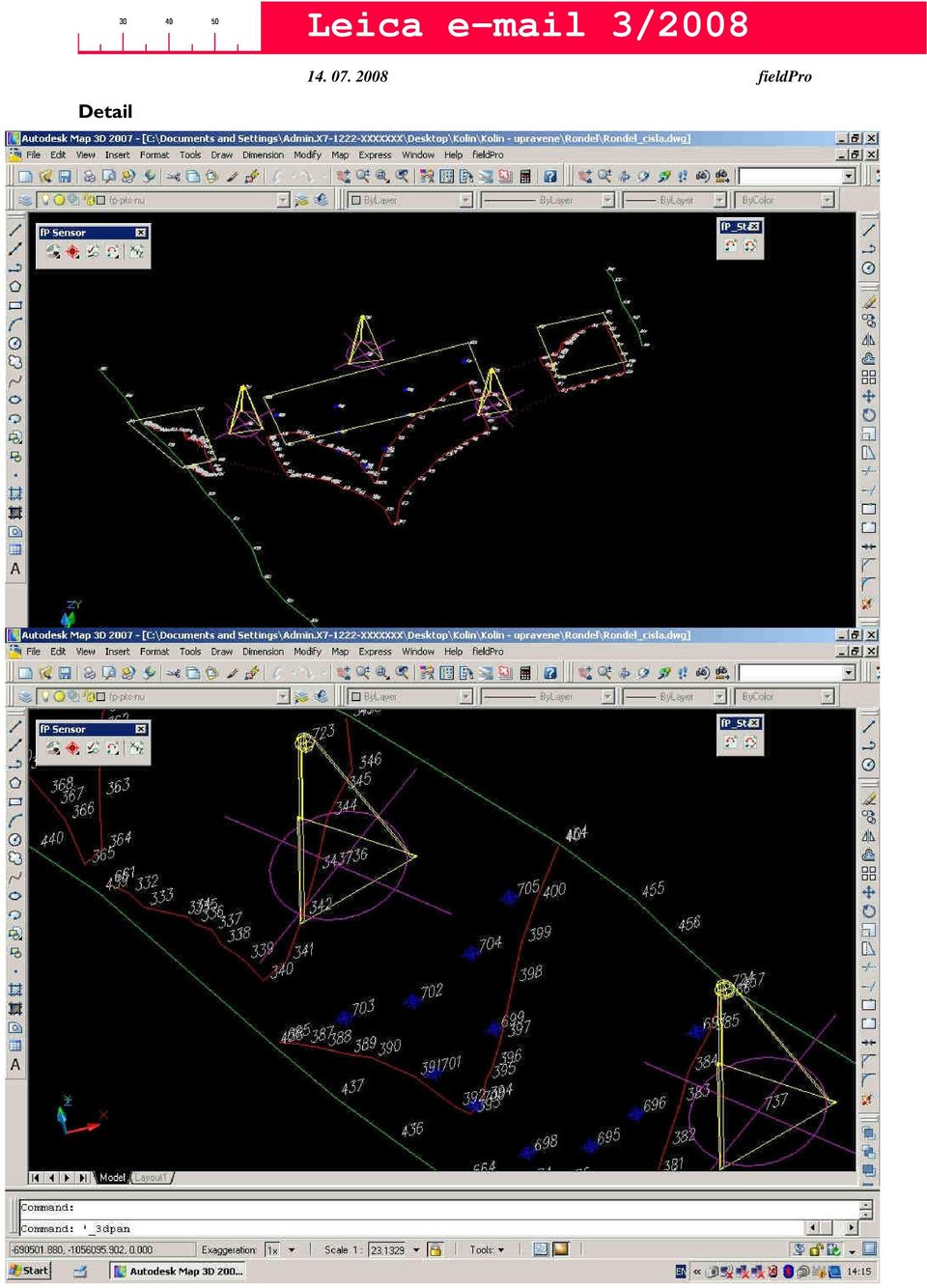927x1288 pixels.
Task: Click the Print icon in the lower AutoCAD window
Action: tap(88, 672)
